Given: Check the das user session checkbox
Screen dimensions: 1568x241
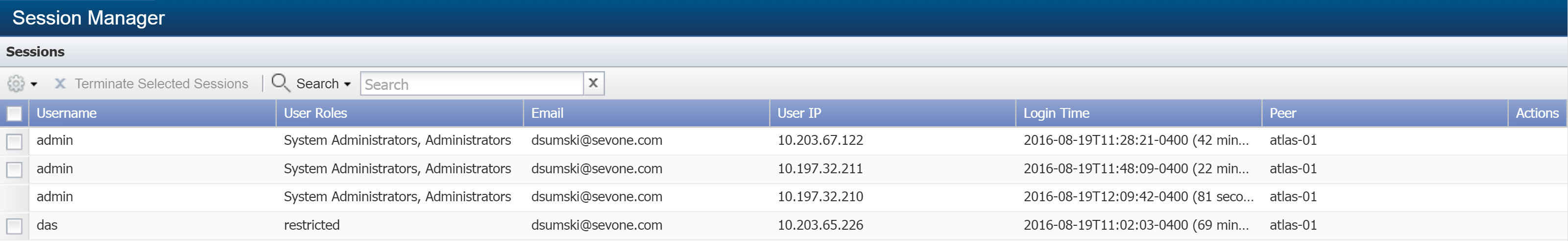Looking at the screenshot, I should [14, 226].
